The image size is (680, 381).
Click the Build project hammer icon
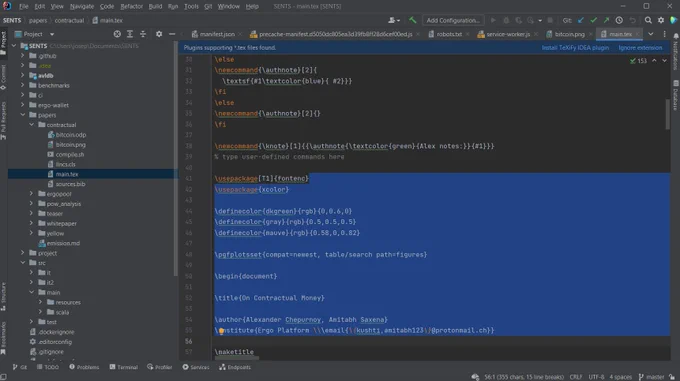(412, 20)
